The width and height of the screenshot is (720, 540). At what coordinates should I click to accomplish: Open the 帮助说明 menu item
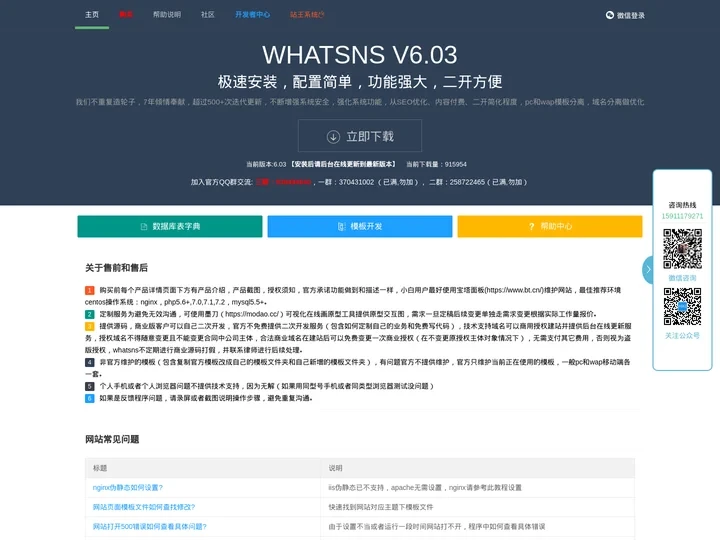tap(167, 15)
